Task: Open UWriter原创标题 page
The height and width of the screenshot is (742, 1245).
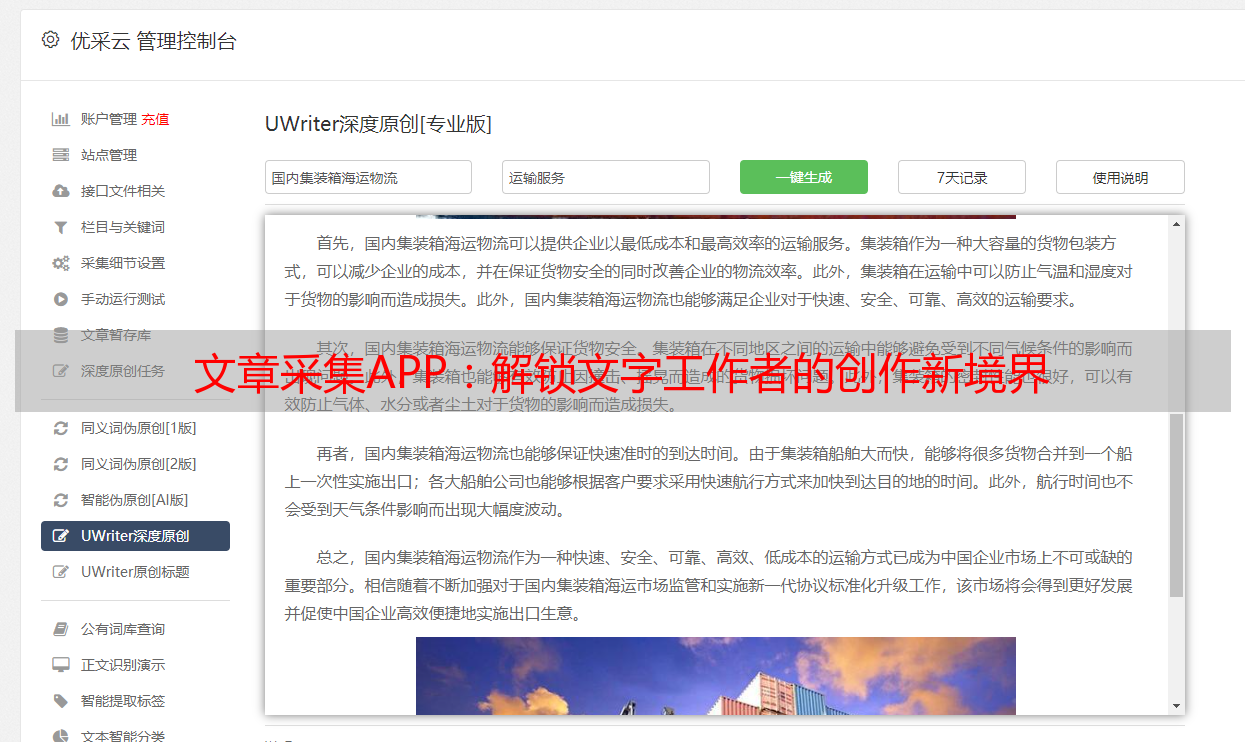Action: point(135,572)
